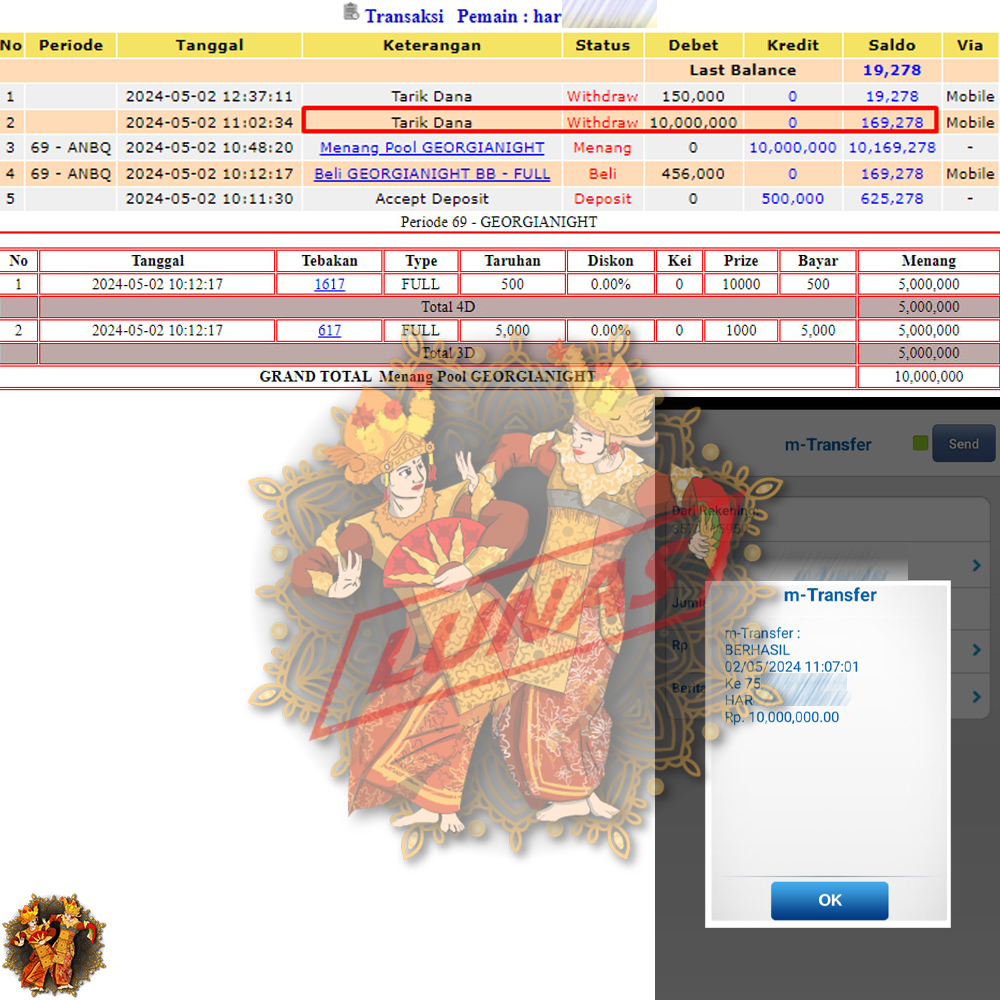Click the Last Balance value 19,278
This screenshot has height=1000, width=1000.
891,70
